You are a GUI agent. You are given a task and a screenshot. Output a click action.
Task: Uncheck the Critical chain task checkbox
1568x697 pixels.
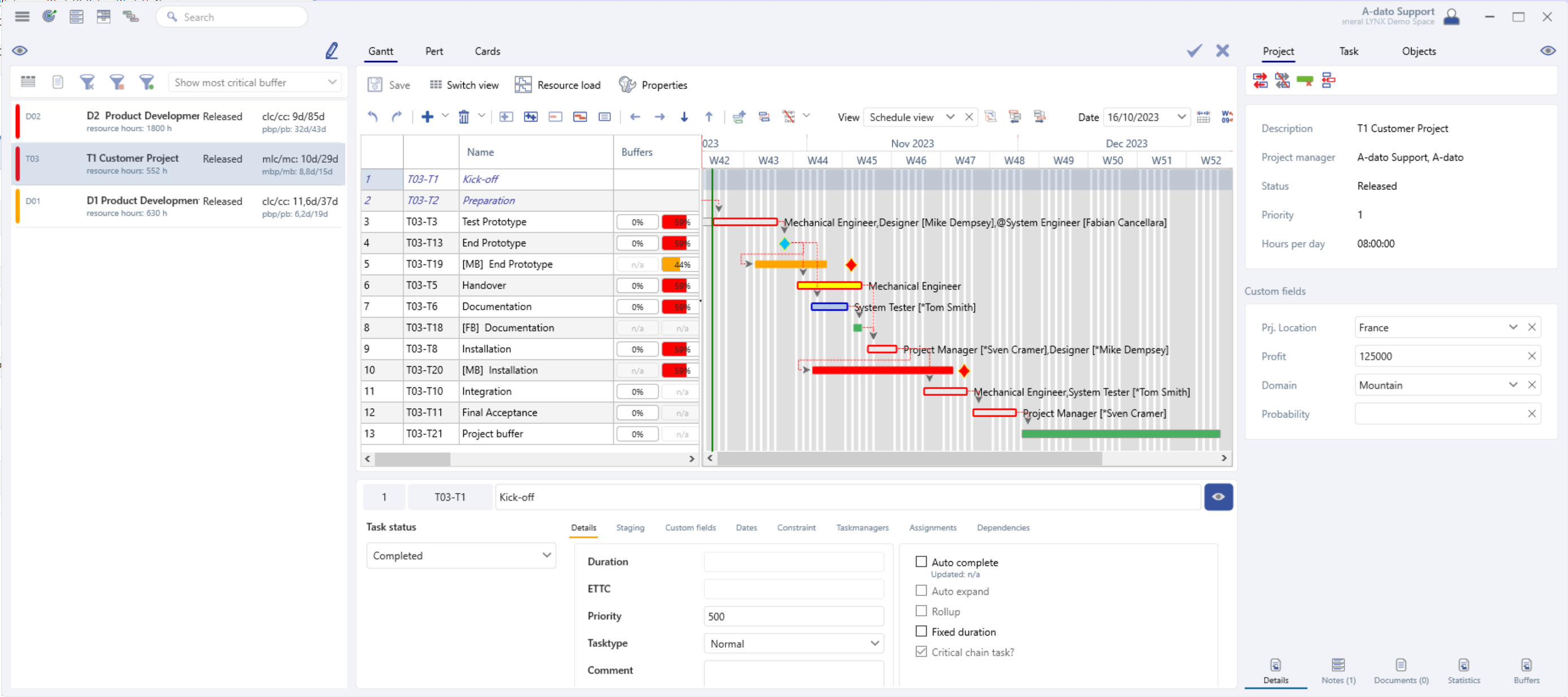(921, 651)
